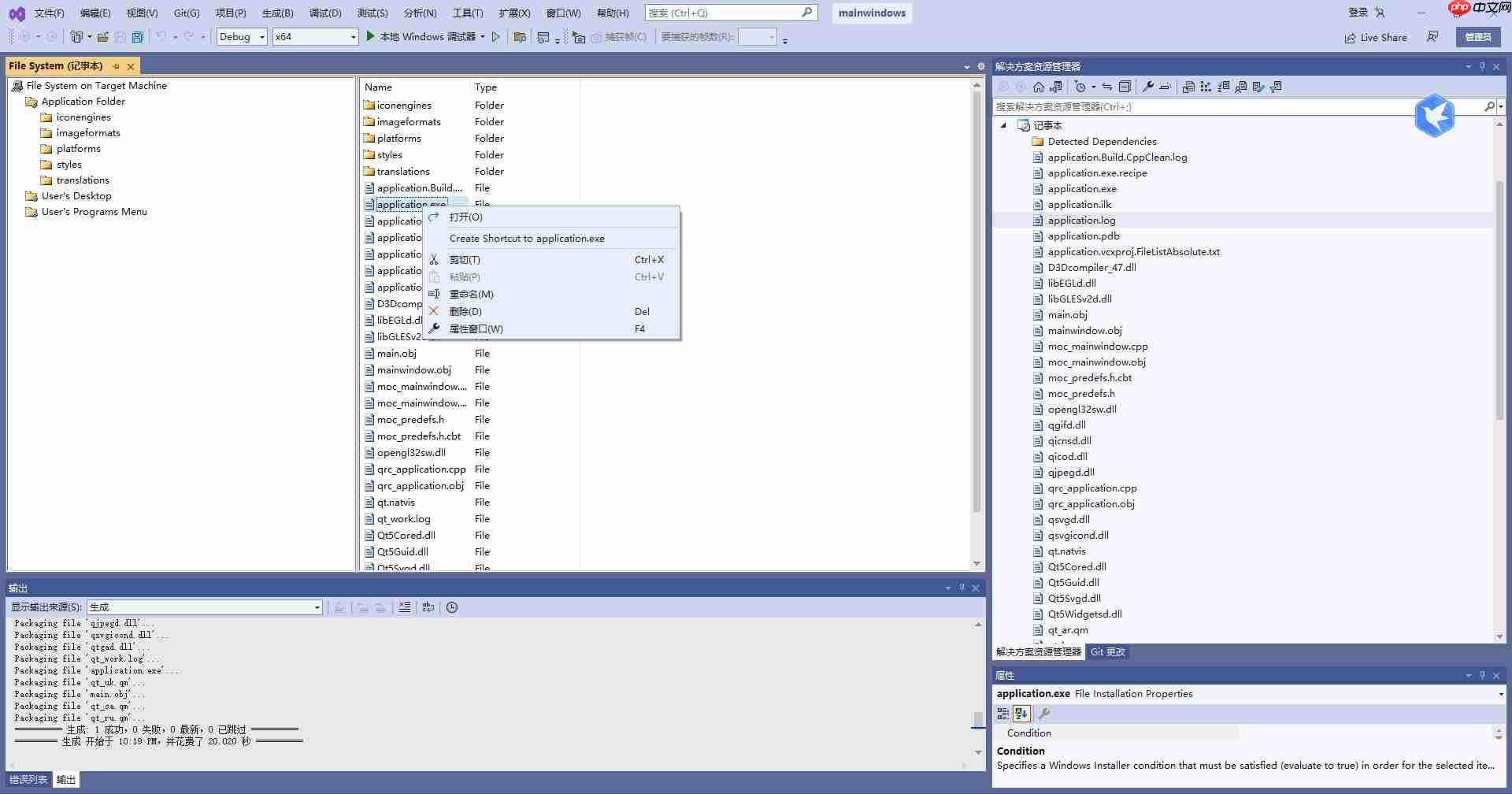This screenshot has height=794, width=1512.
Task: Click the Word Wrap icon in output panel
Action: pyautogui.click(x=428, y=607)
